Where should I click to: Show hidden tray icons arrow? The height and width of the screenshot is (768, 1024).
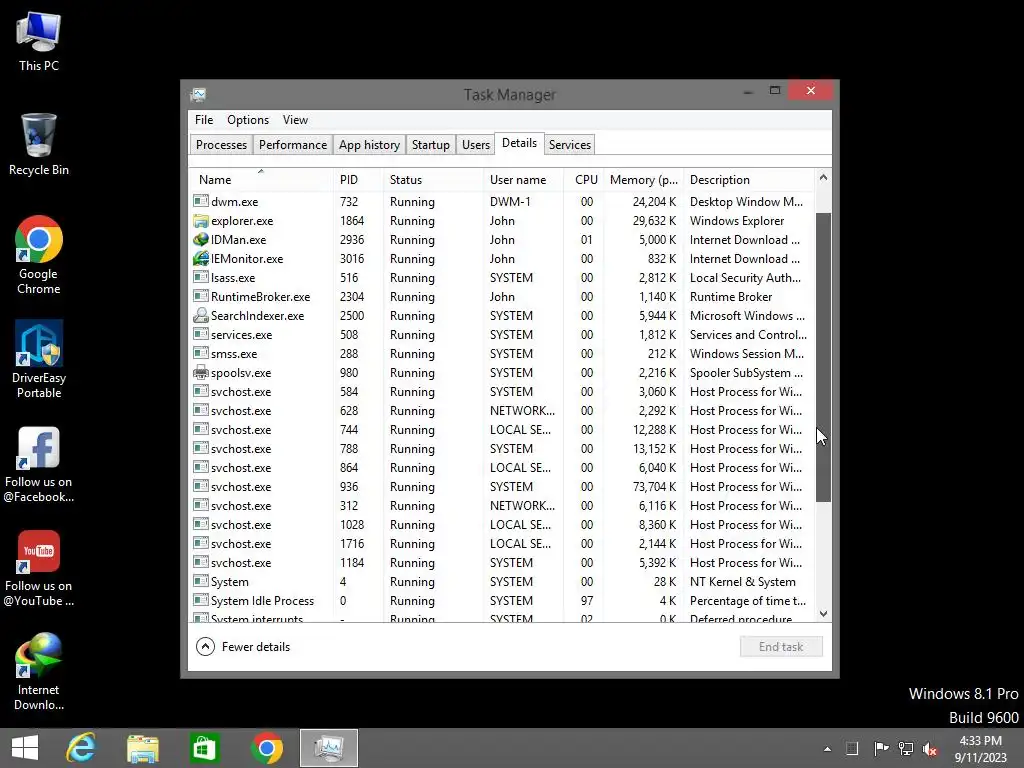point(827,749)
